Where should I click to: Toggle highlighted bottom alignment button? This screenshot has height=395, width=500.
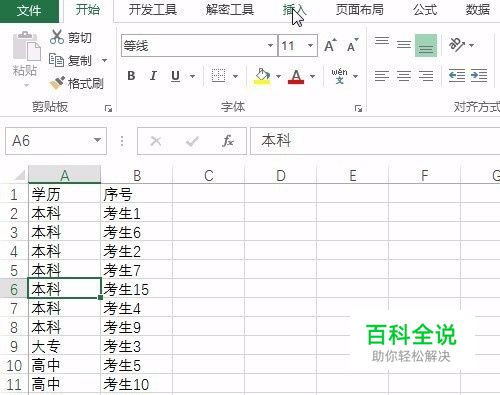[x=426, y=45]
